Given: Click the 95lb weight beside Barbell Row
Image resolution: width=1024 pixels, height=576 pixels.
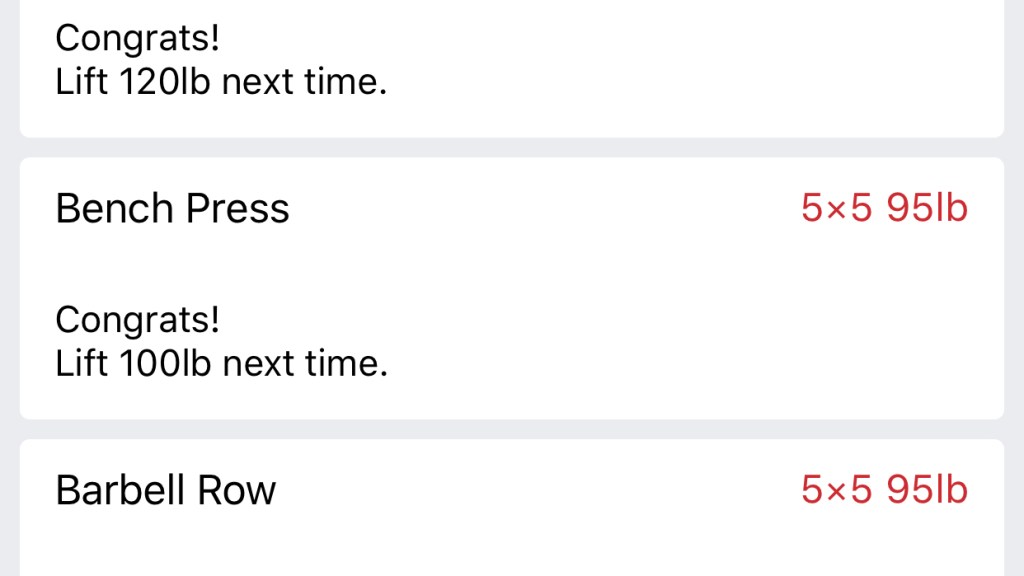Looking at the screenshot, I should click(928, 490).
